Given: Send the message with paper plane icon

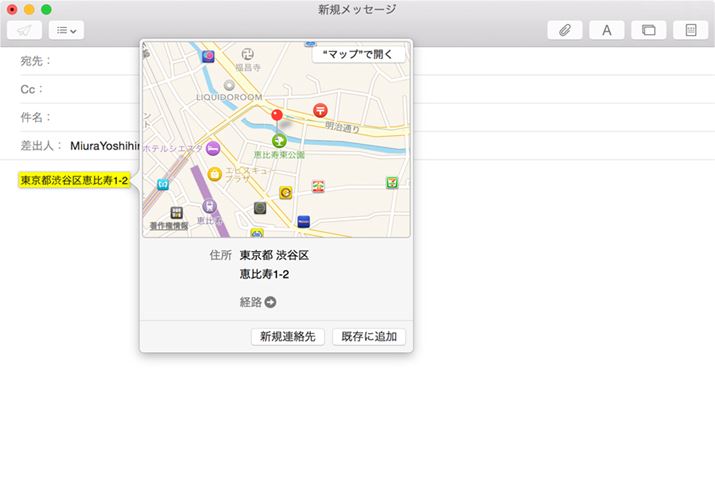Looking at the screenshot, I should click(x=25, y=31).
